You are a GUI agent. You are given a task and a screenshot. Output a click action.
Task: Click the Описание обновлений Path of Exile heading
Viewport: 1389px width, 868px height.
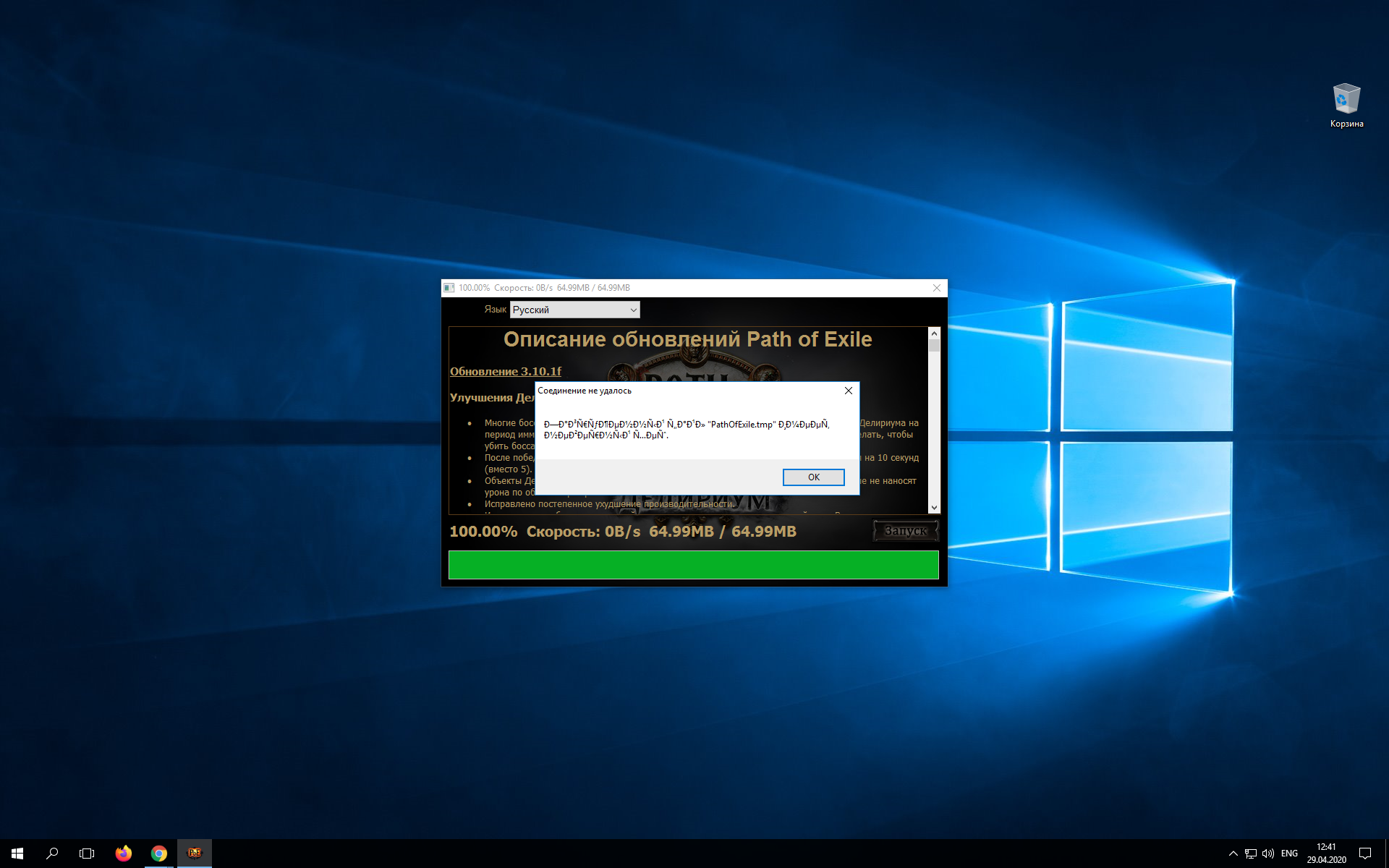point(688,339)
